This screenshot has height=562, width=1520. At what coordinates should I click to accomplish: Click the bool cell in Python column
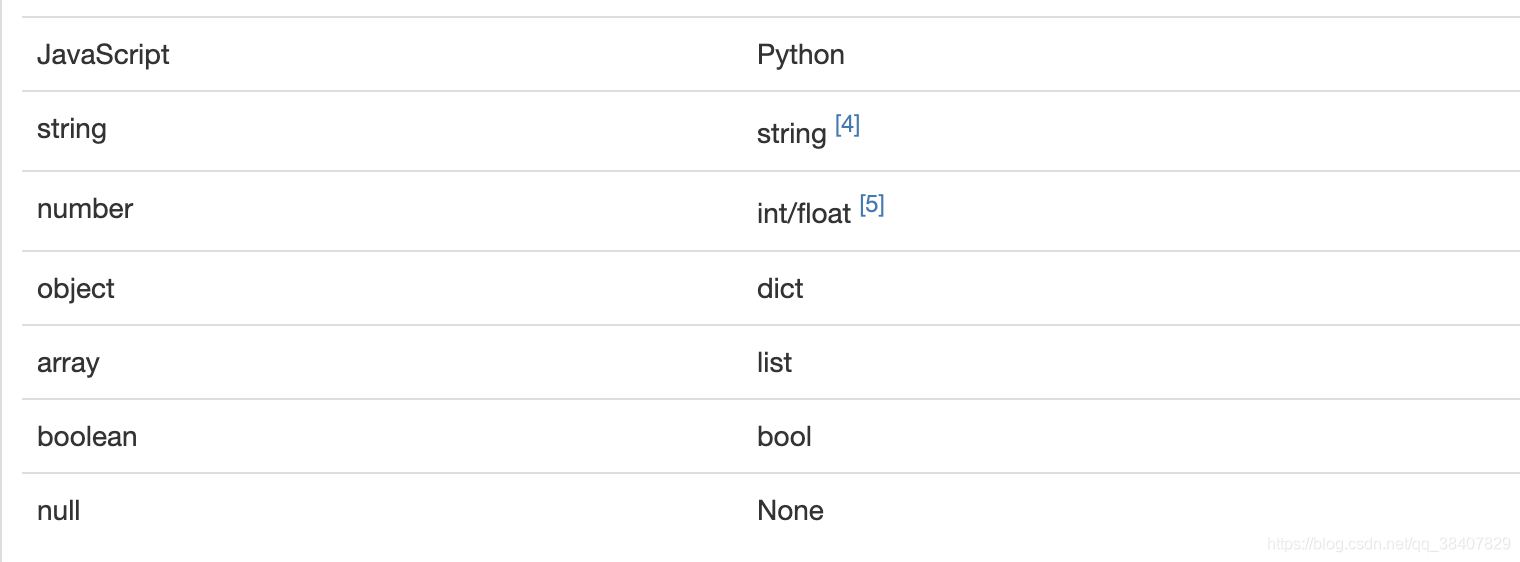[x=784, y=437]
